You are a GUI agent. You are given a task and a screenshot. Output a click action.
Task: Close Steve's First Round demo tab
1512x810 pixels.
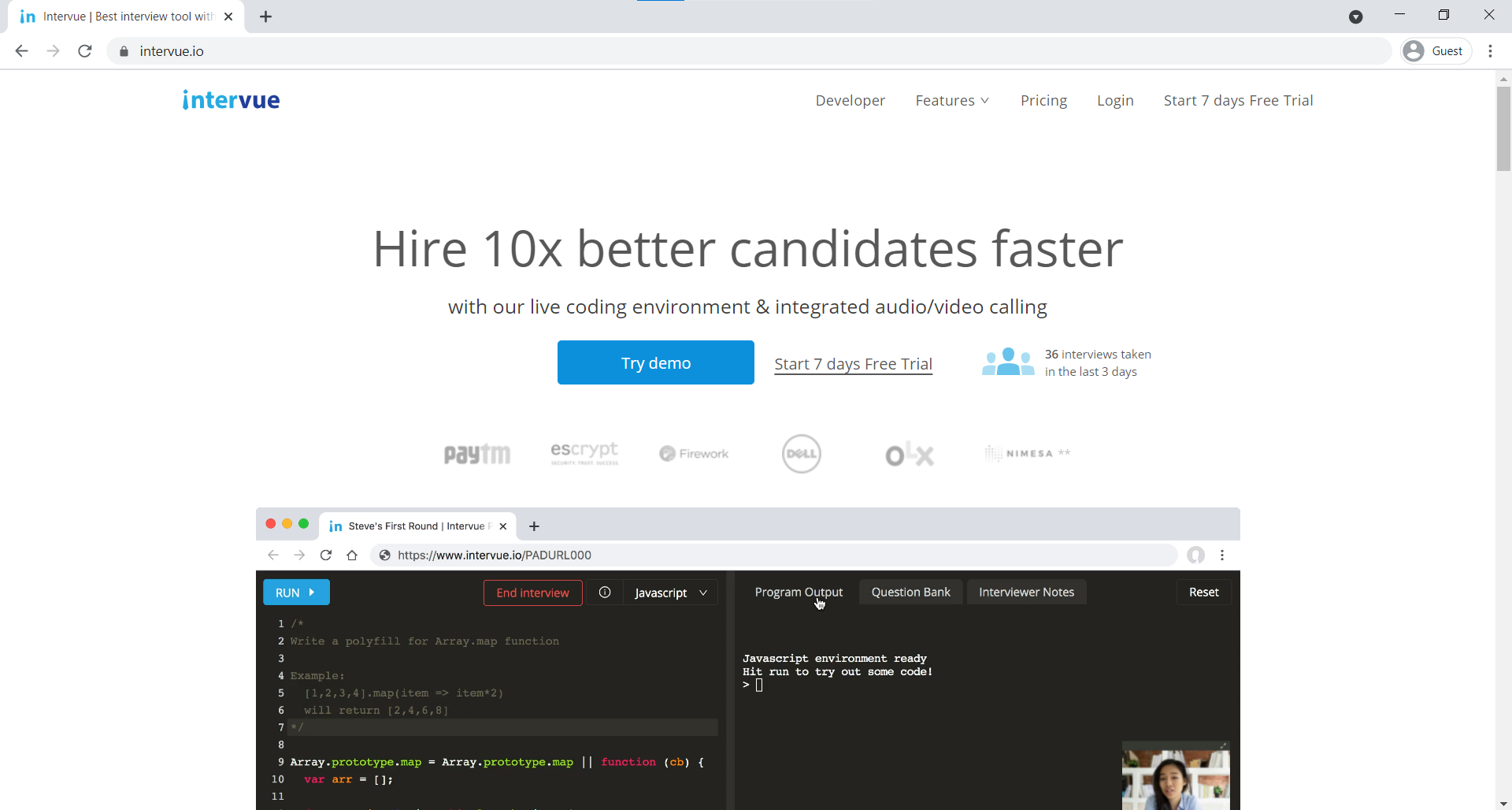coord(503,526)
